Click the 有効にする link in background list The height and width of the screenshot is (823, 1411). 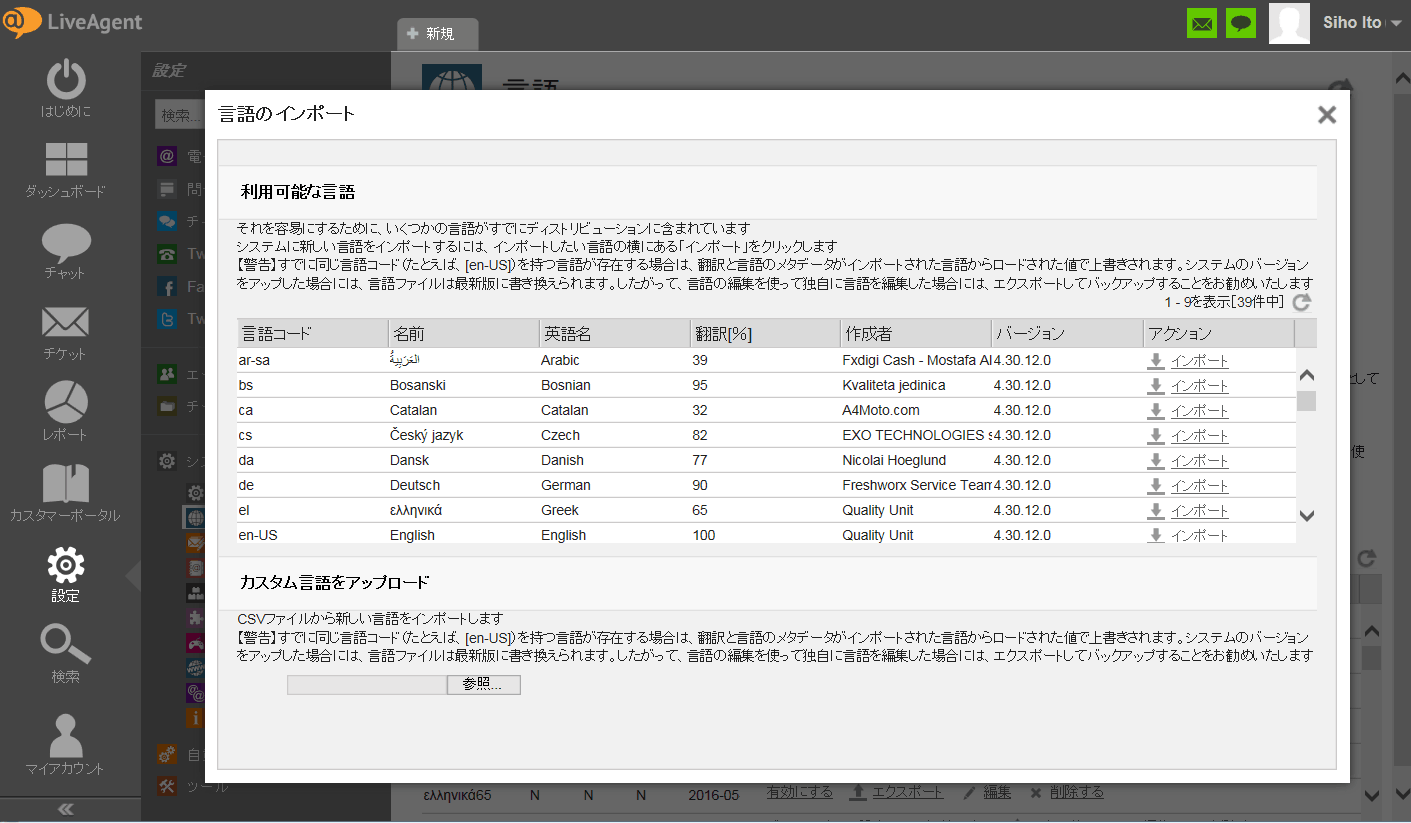coord(800,792)
